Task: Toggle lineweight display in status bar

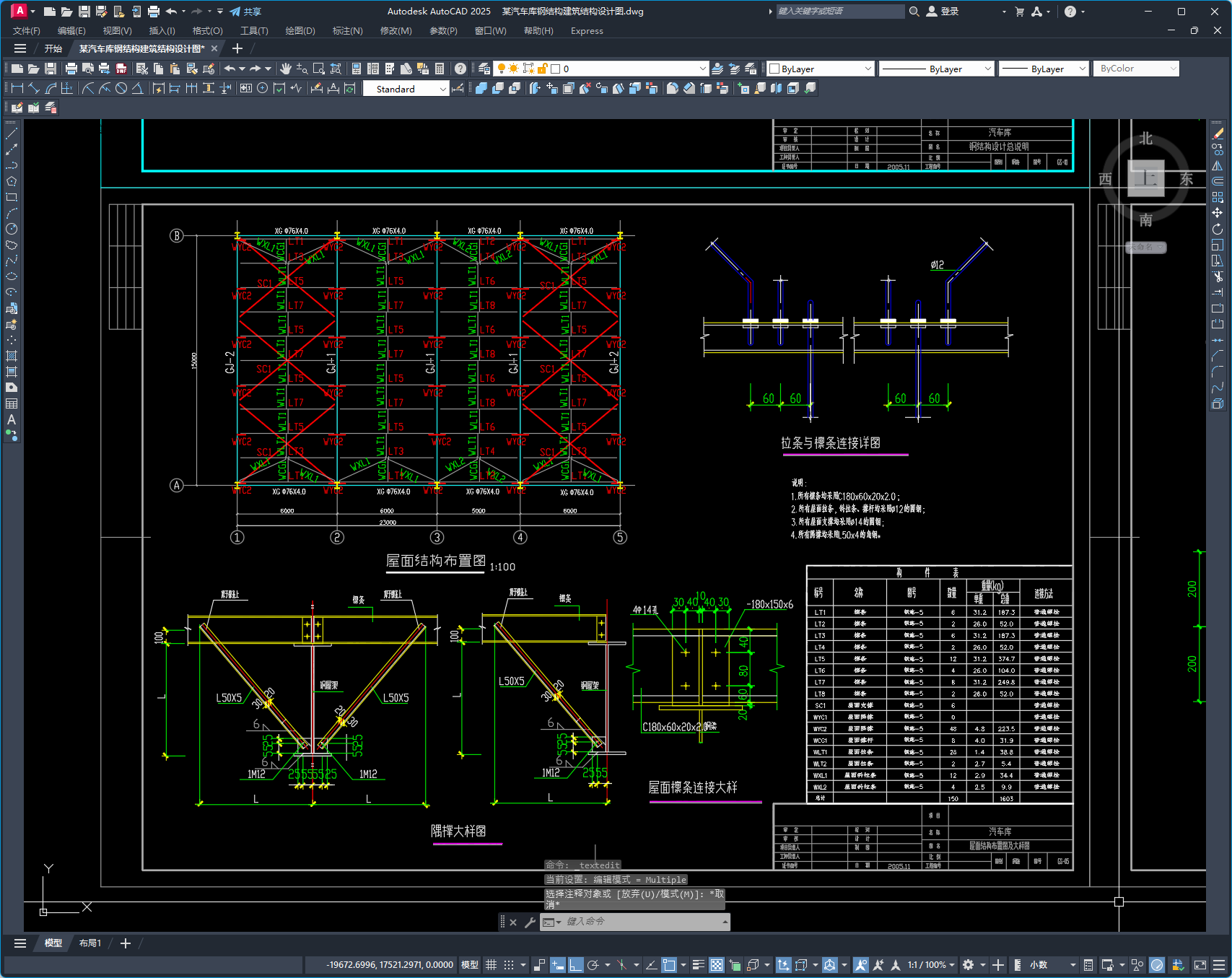Action: 698,965
